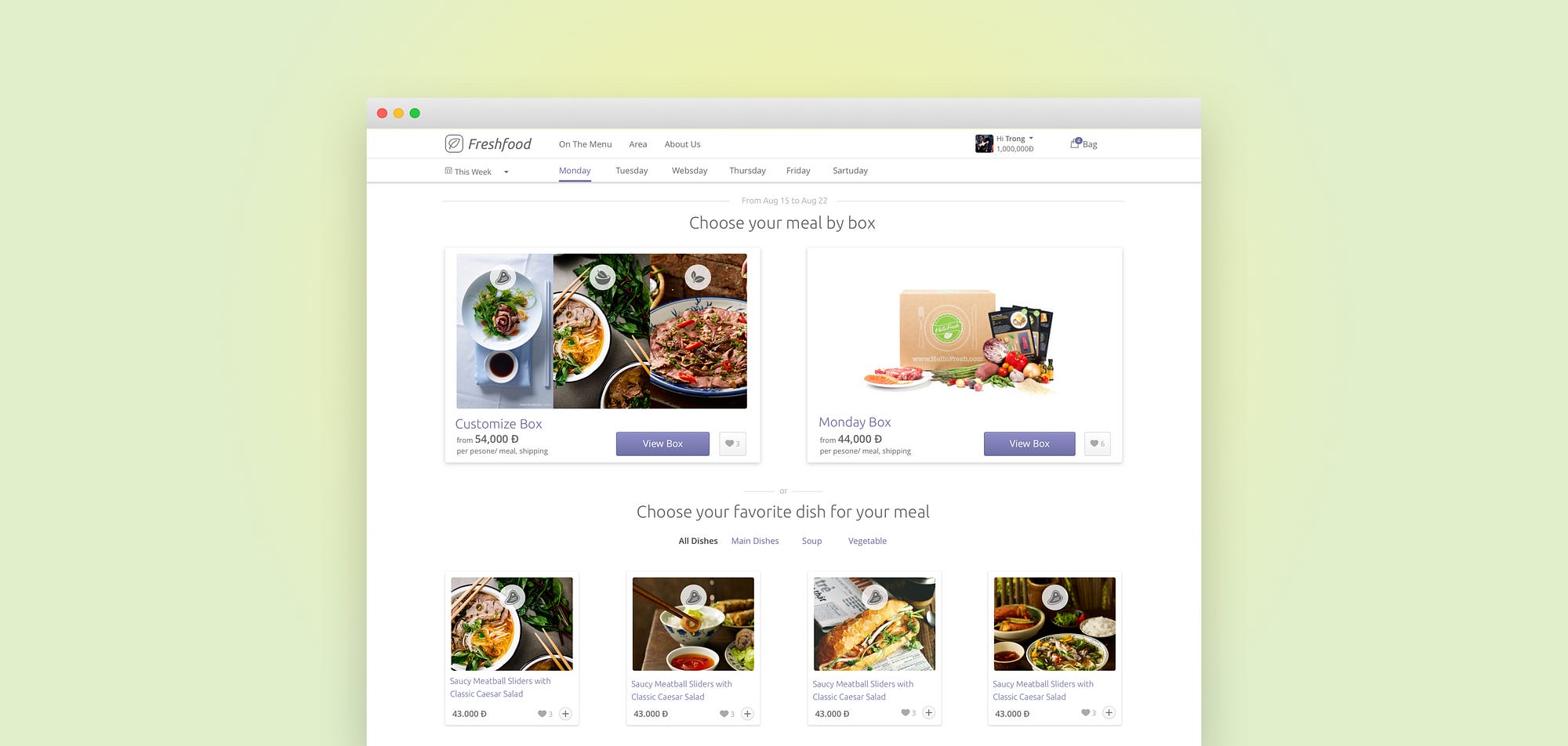Click the Freshfood logo
This screenshot has height=746, width=1568.
coord(488,143)
